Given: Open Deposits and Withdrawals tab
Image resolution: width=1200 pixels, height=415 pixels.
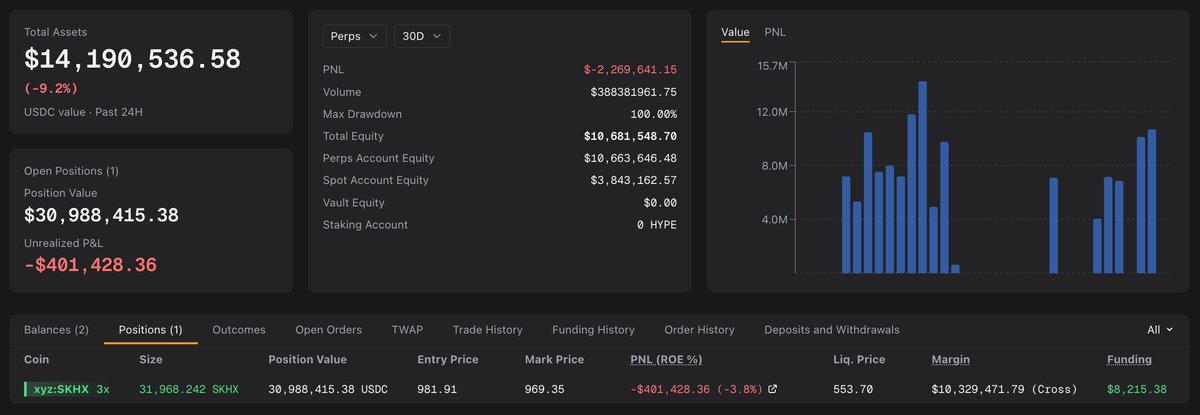Looking at the screenshot, I should coord(832,329).
